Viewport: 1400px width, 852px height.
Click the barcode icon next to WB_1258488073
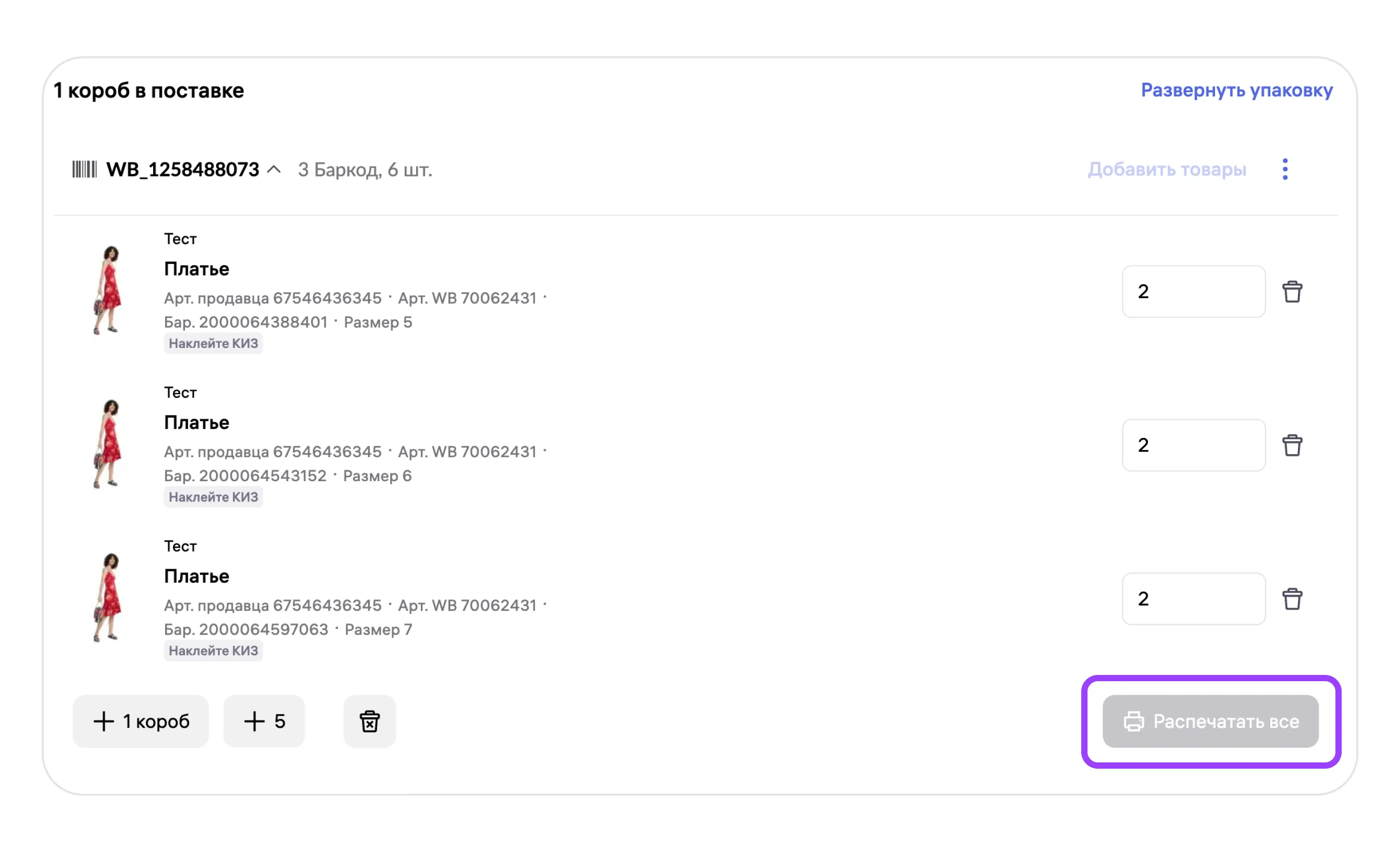click(x=84, y=169)
